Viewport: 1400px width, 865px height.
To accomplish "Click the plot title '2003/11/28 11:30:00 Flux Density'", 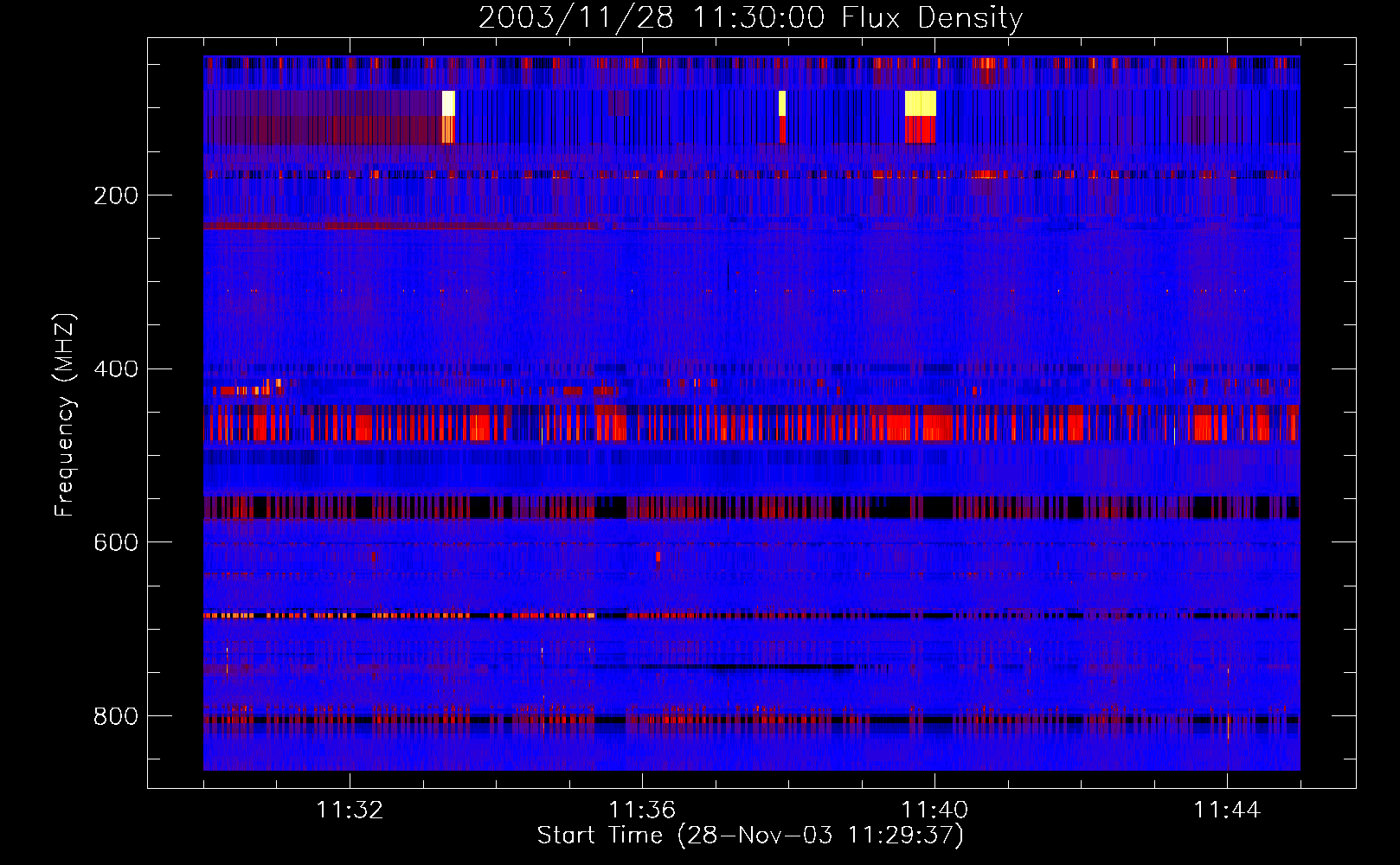I will tap(750, 17).
